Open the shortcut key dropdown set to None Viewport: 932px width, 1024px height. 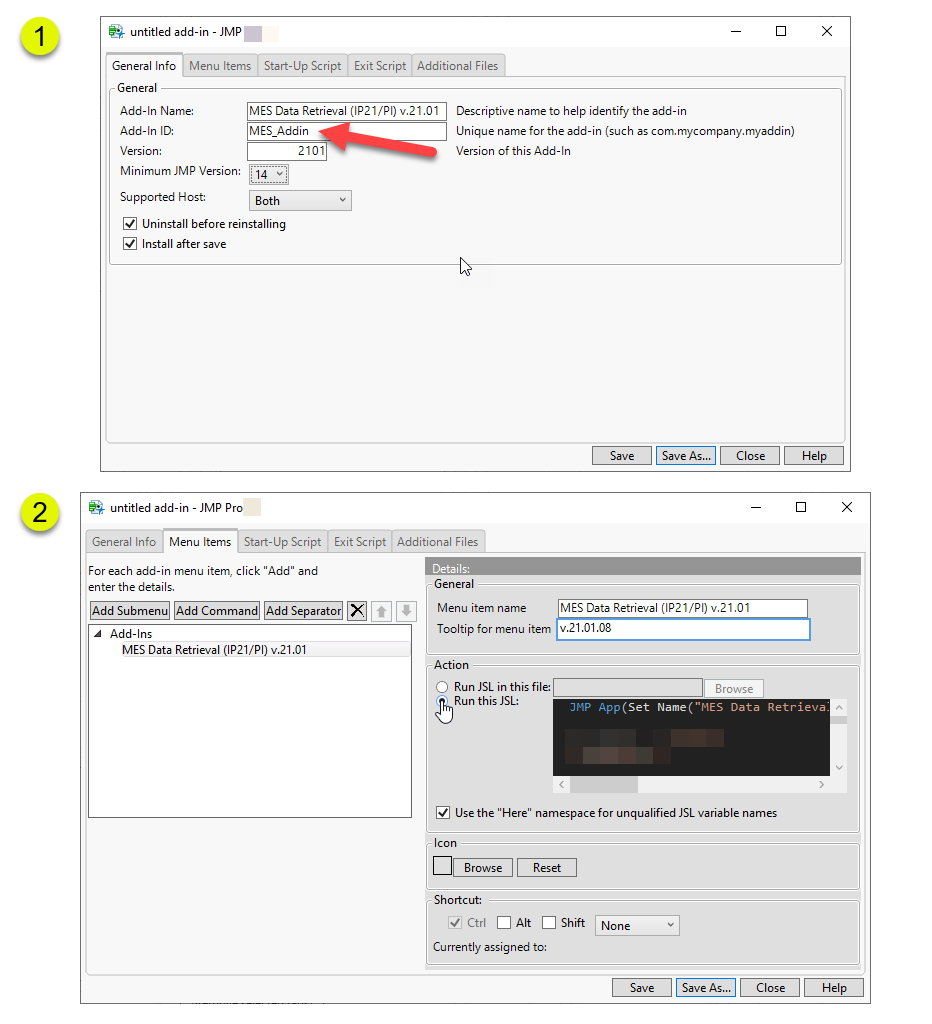637,925
